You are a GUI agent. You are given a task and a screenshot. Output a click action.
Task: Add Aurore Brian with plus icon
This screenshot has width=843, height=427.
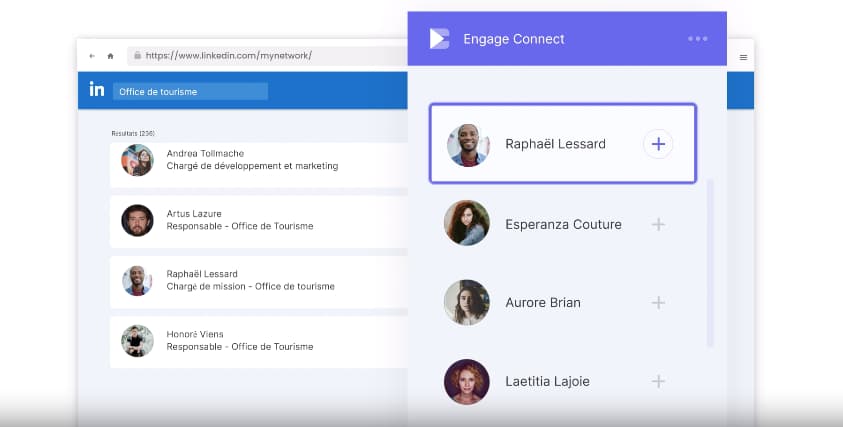[x=658, y=303]
